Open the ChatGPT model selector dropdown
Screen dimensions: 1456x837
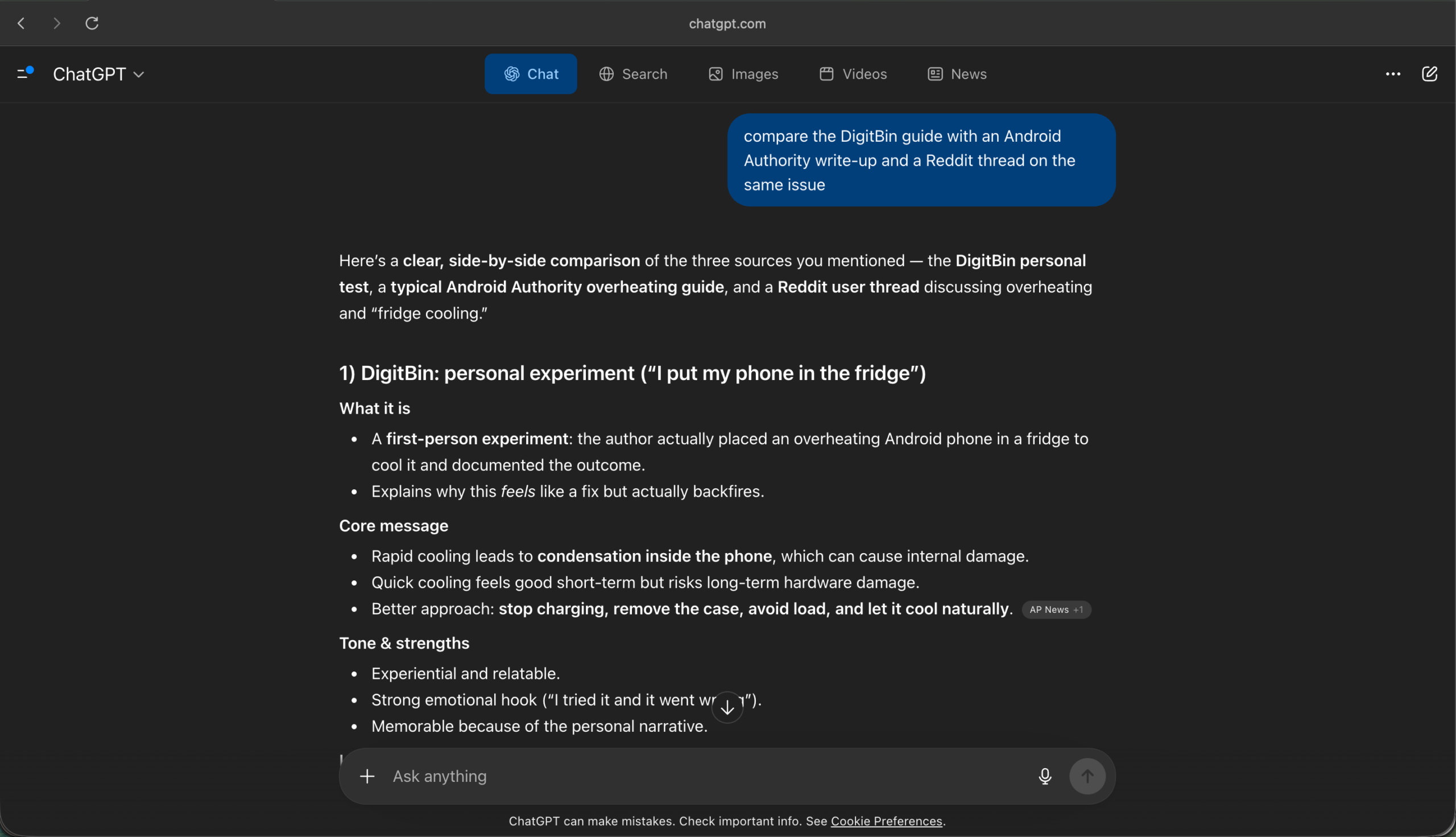[x=98, y=73]
